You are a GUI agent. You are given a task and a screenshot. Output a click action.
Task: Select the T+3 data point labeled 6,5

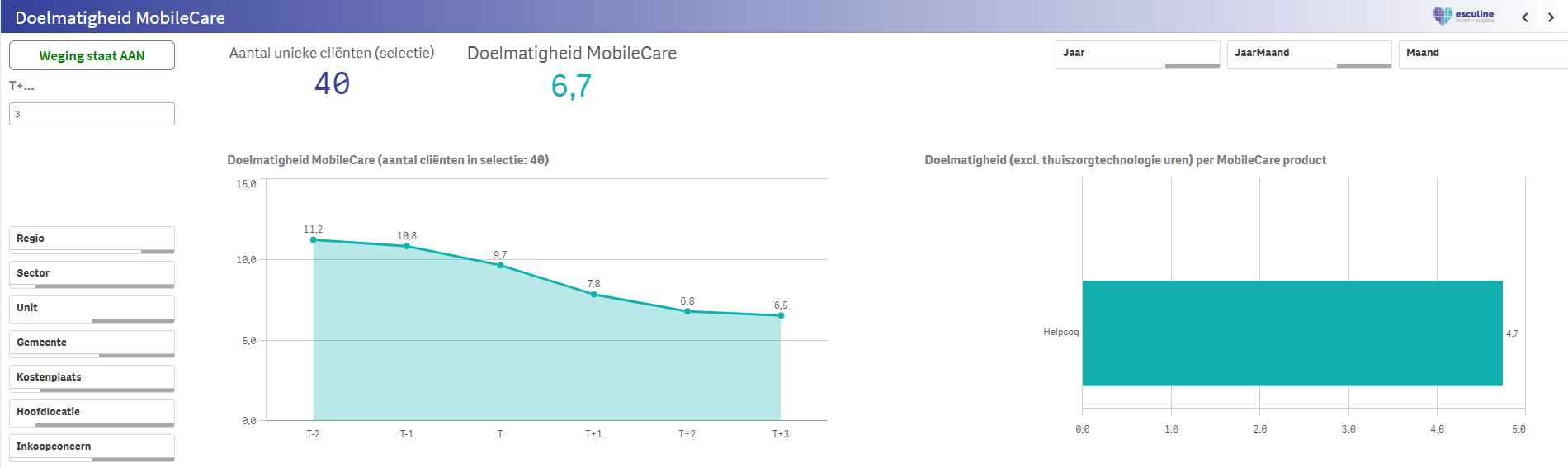[781, 315]
